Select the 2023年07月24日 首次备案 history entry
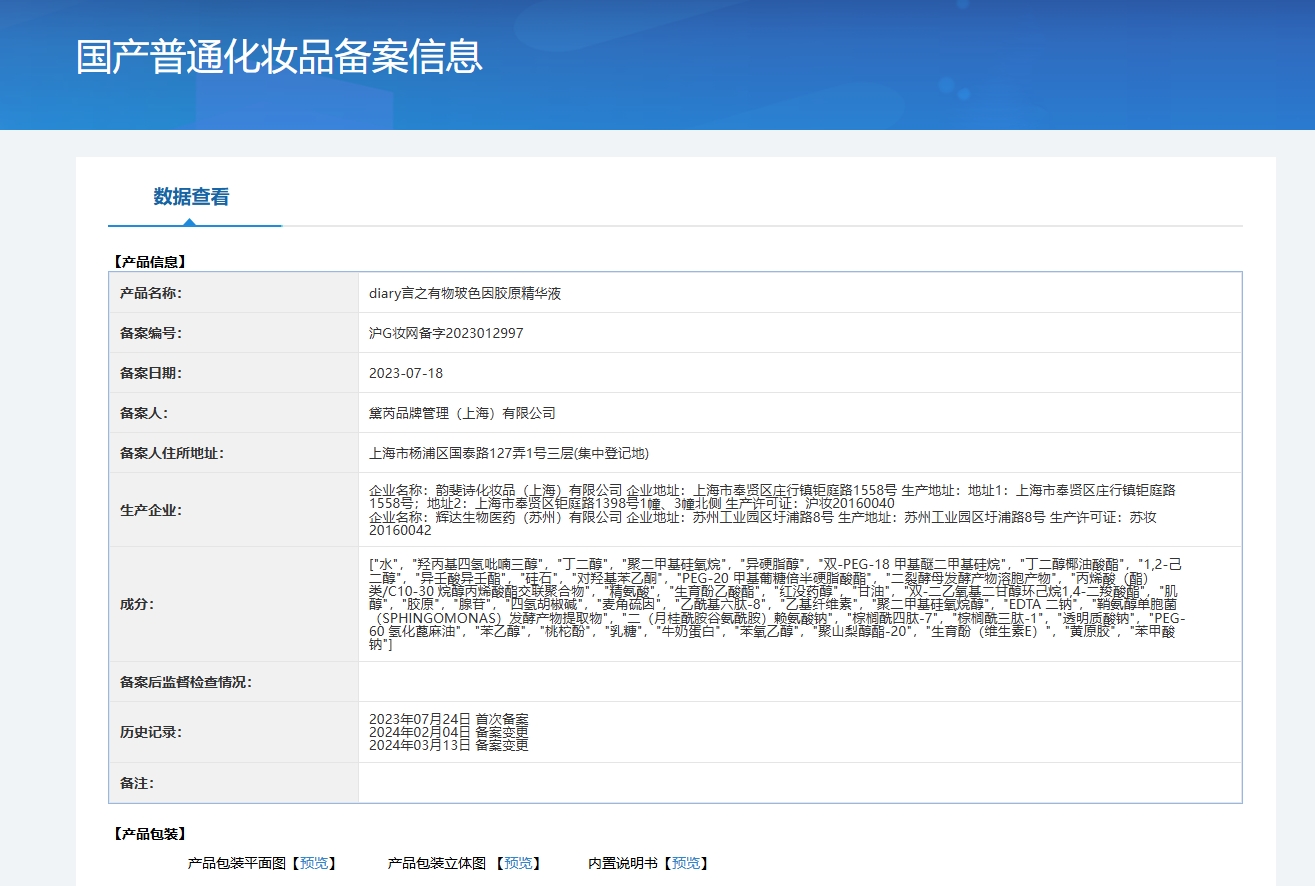The image size is (1315, 886). 448,719
